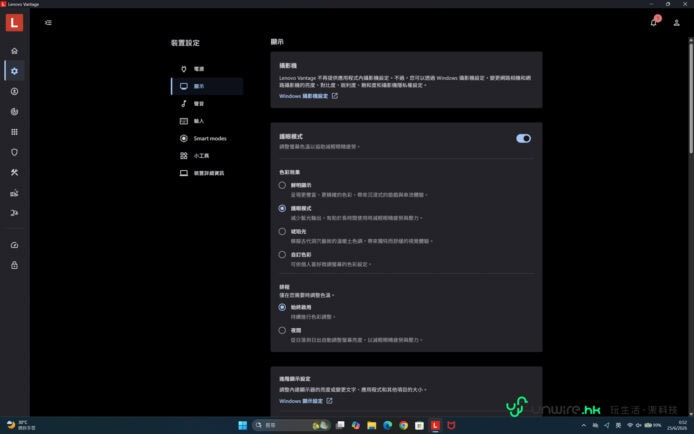Click the page vertical scrollbar thumb
Viewport: 694px width, 434px height.
coord(691,97)
